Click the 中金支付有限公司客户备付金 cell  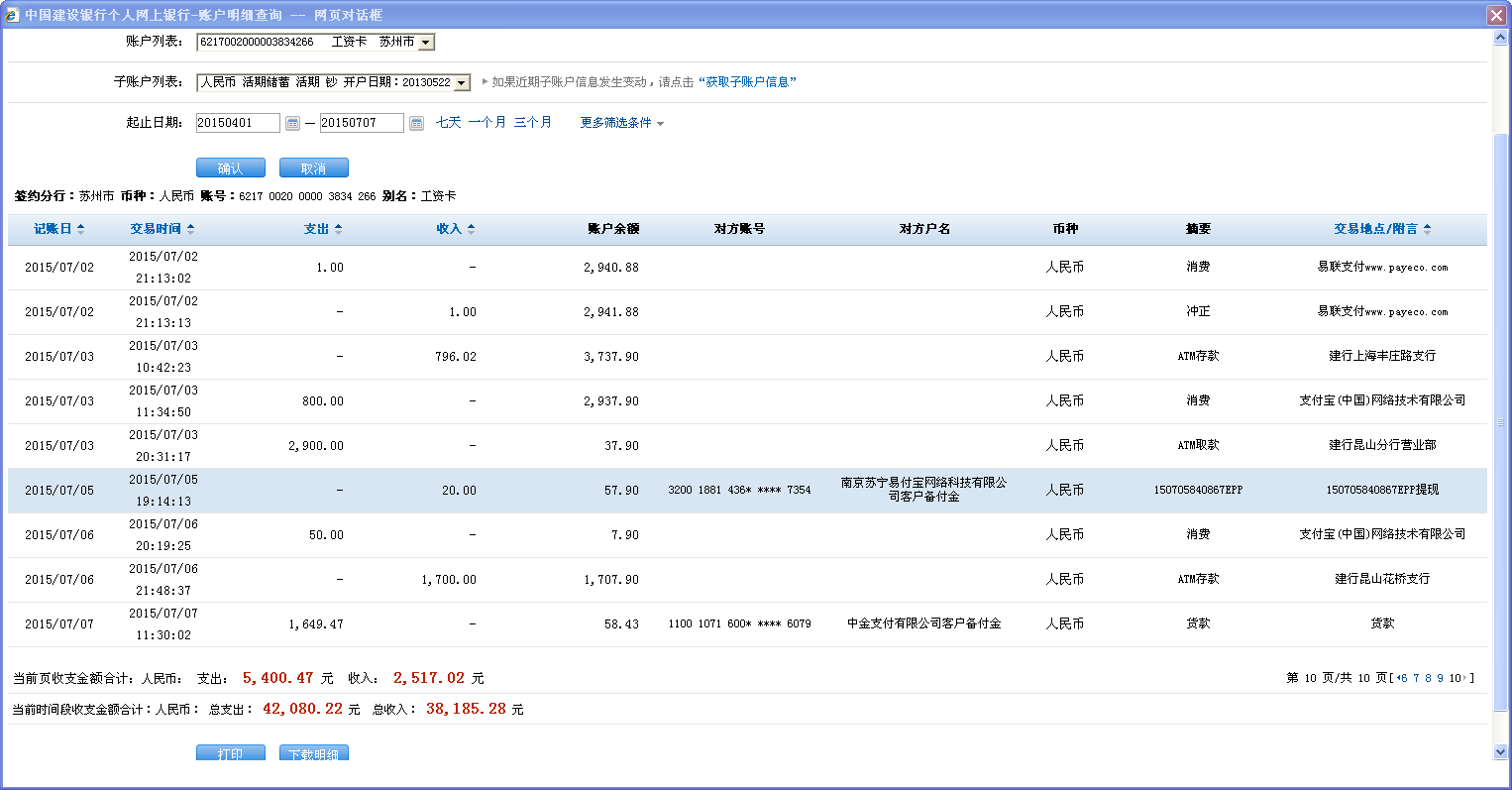[x=923, y=623]
